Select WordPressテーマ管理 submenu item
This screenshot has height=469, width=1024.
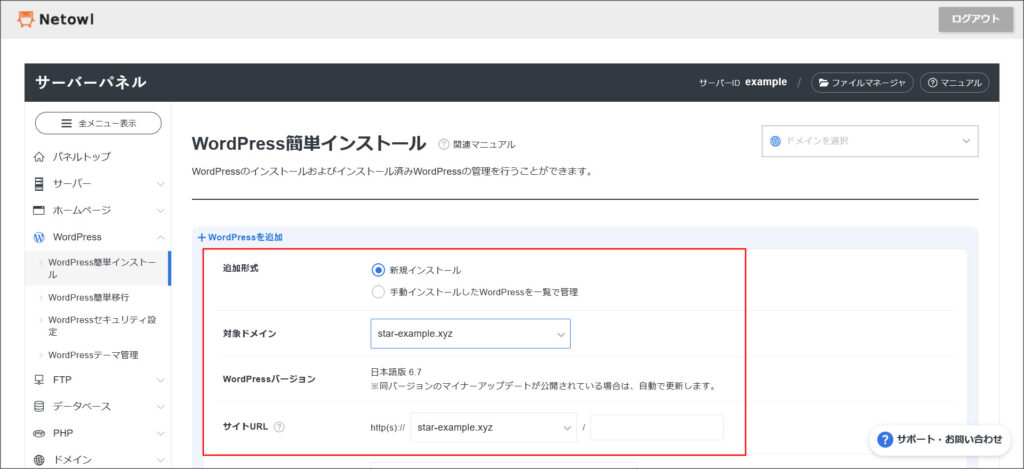(93, 355)
